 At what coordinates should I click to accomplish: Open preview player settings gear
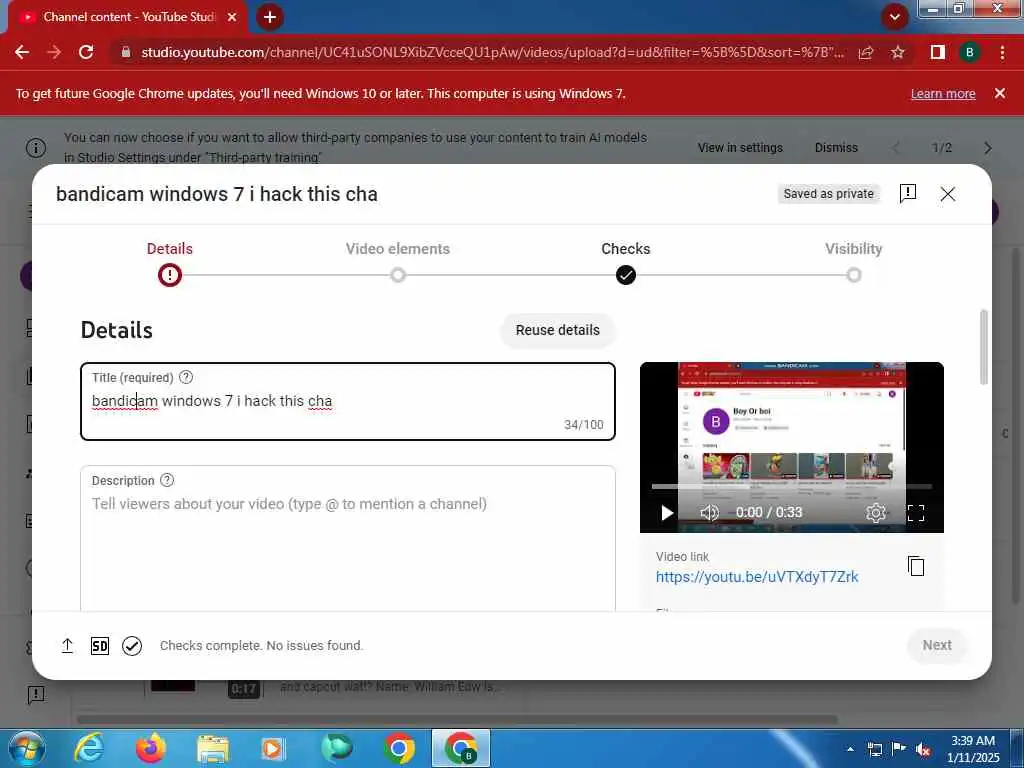pyautogui.click(x=875, y=513)
